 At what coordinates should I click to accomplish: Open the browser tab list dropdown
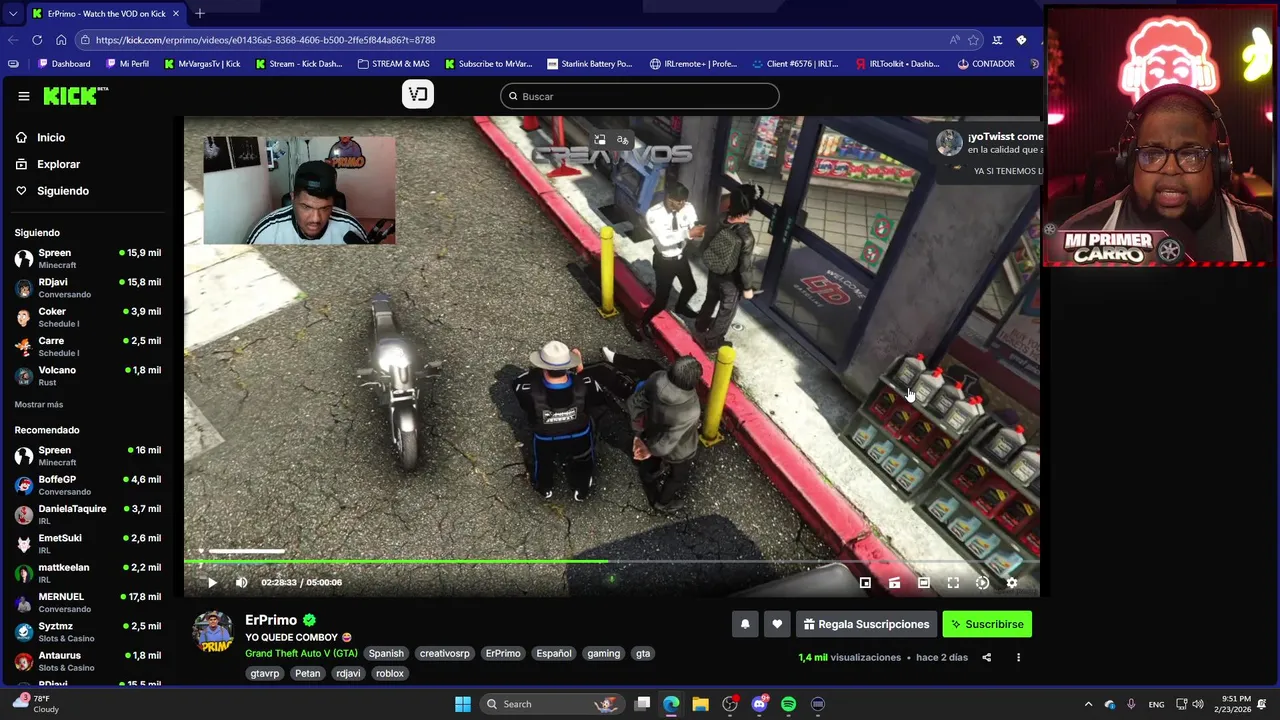(x=12, y=14)
